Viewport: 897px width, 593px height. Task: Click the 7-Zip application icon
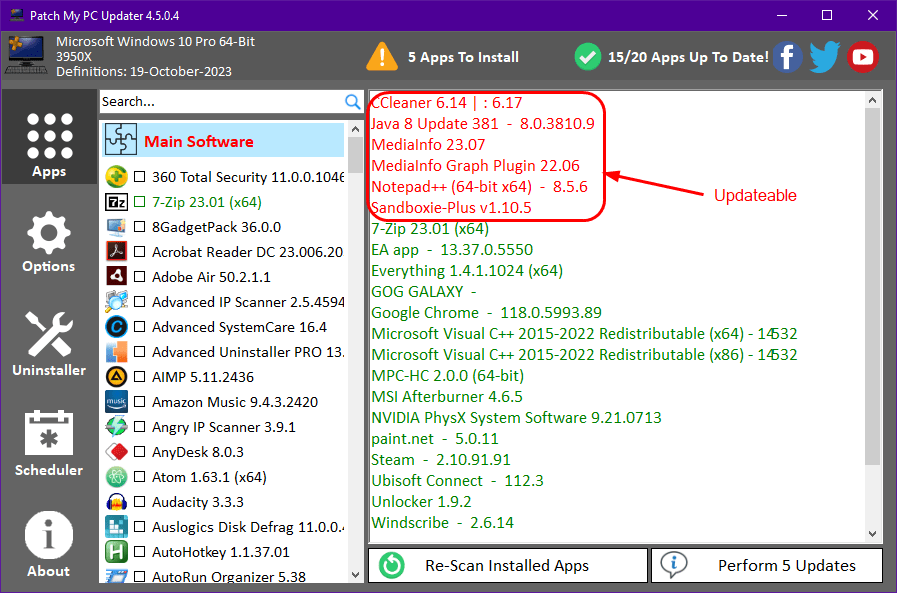[x=114, y=202]
